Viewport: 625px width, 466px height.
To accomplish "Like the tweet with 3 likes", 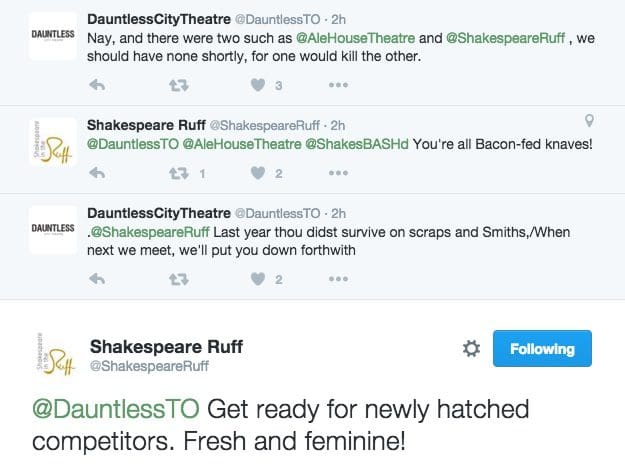I will tap(257, 86).
